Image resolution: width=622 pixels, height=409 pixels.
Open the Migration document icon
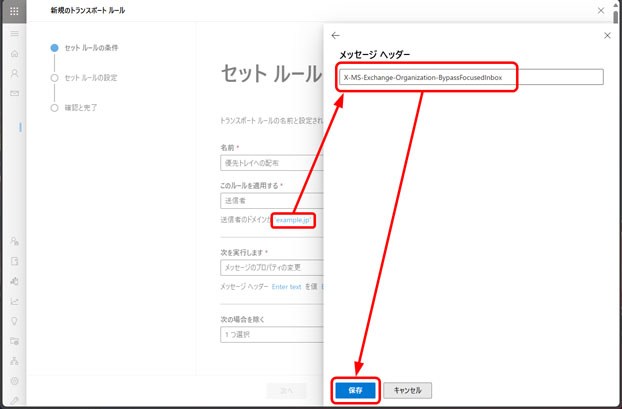[x=14, y=261]
